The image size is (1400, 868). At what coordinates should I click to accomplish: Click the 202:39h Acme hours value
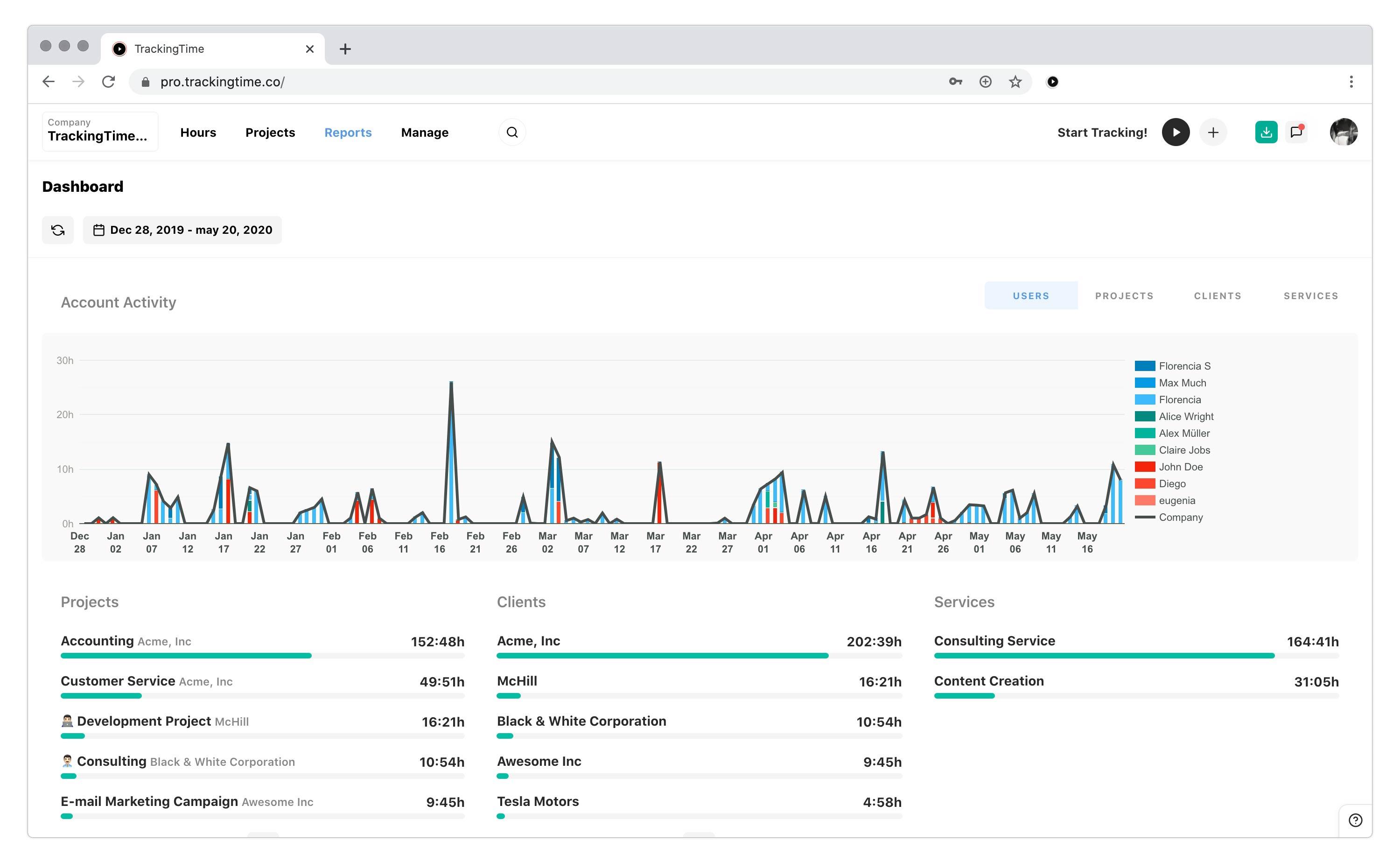pyautogui.click(x=874, y=642)
